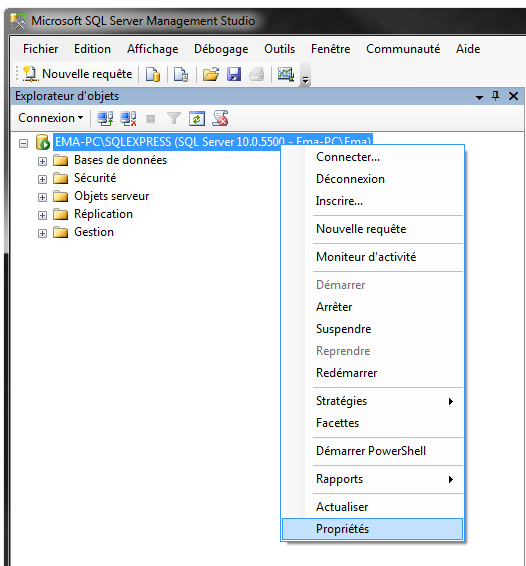Click the Nouvelle requête toolbar button
This screenshot has width=526, height=566.
click(78, 74)
